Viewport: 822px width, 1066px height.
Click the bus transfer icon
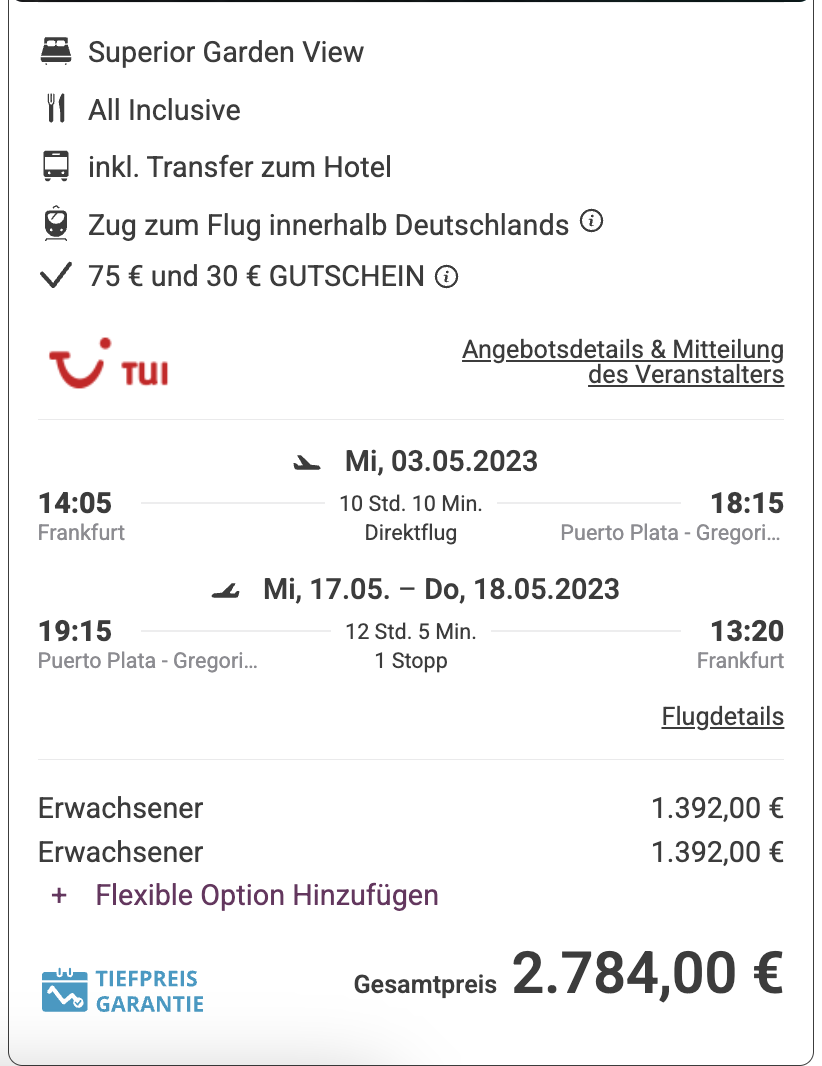56,167
